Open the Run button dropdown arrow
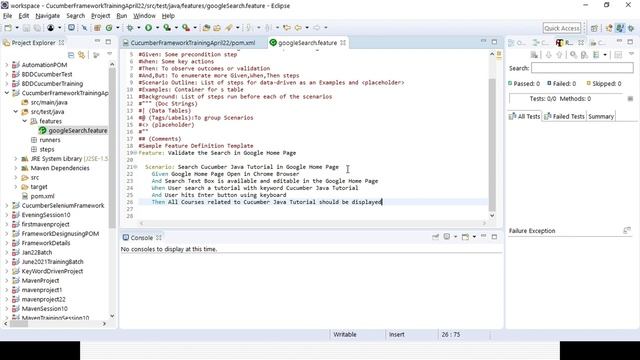The width and height of the screenshot is (640, 360). (x=157, y=28)
